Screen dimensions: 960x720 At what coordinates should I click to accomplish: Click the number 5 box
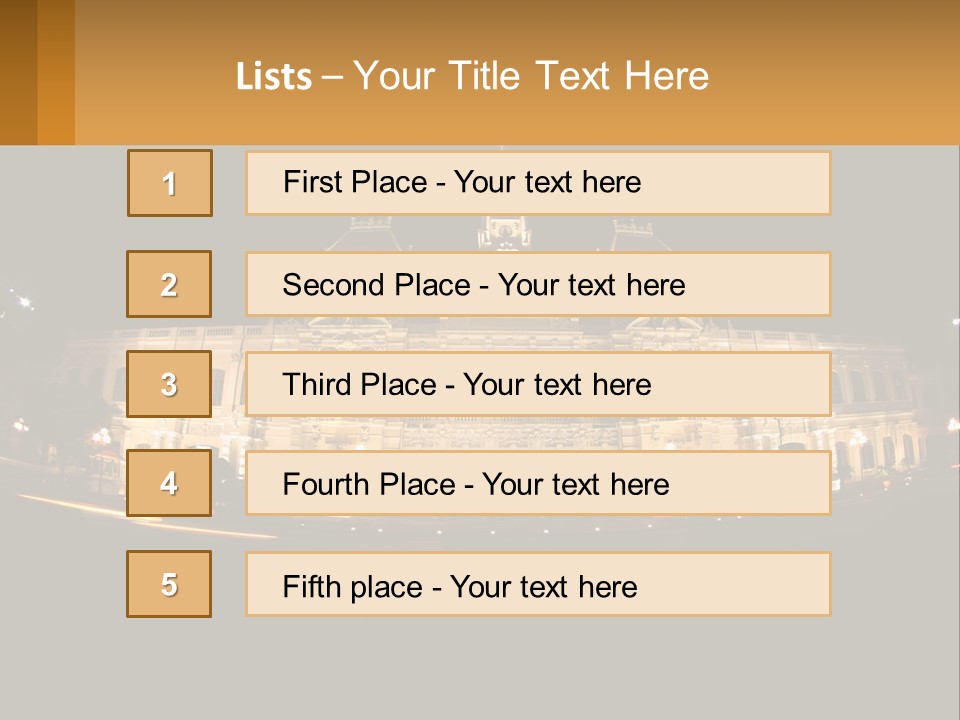169,584
